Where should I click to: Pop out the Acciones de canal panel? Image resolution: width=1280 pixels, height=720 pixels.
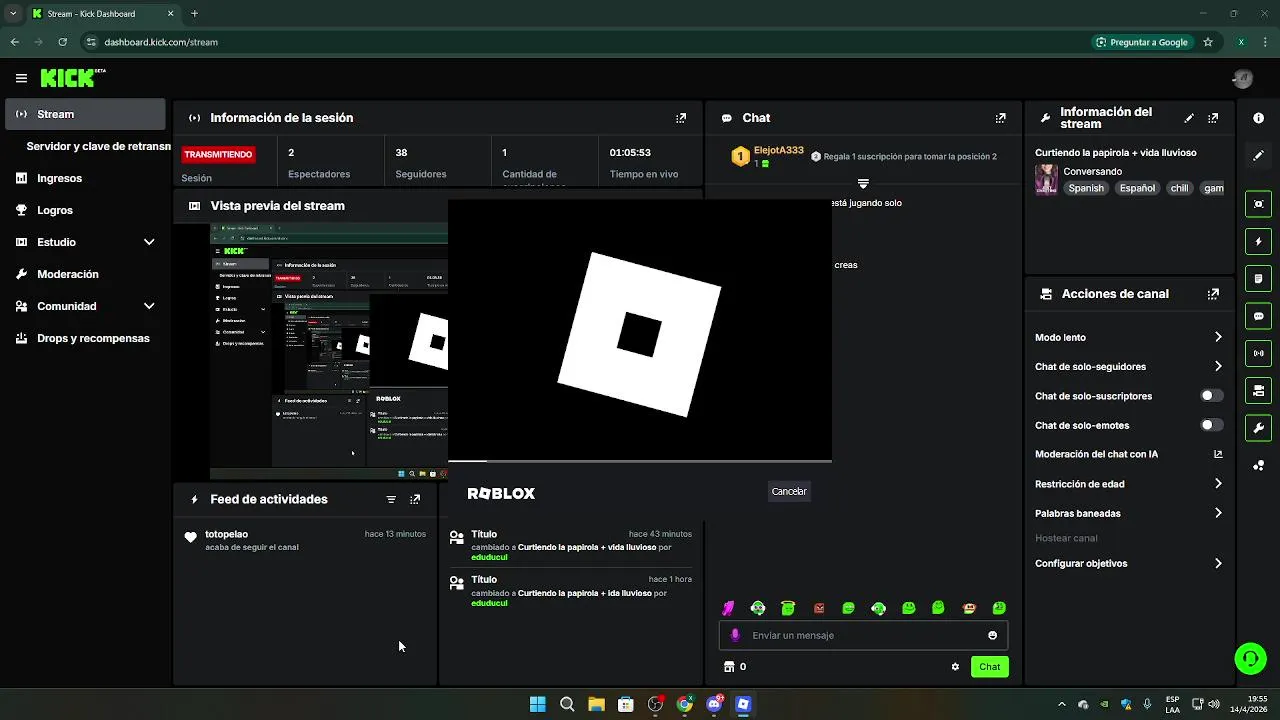tap(1213, 294)
